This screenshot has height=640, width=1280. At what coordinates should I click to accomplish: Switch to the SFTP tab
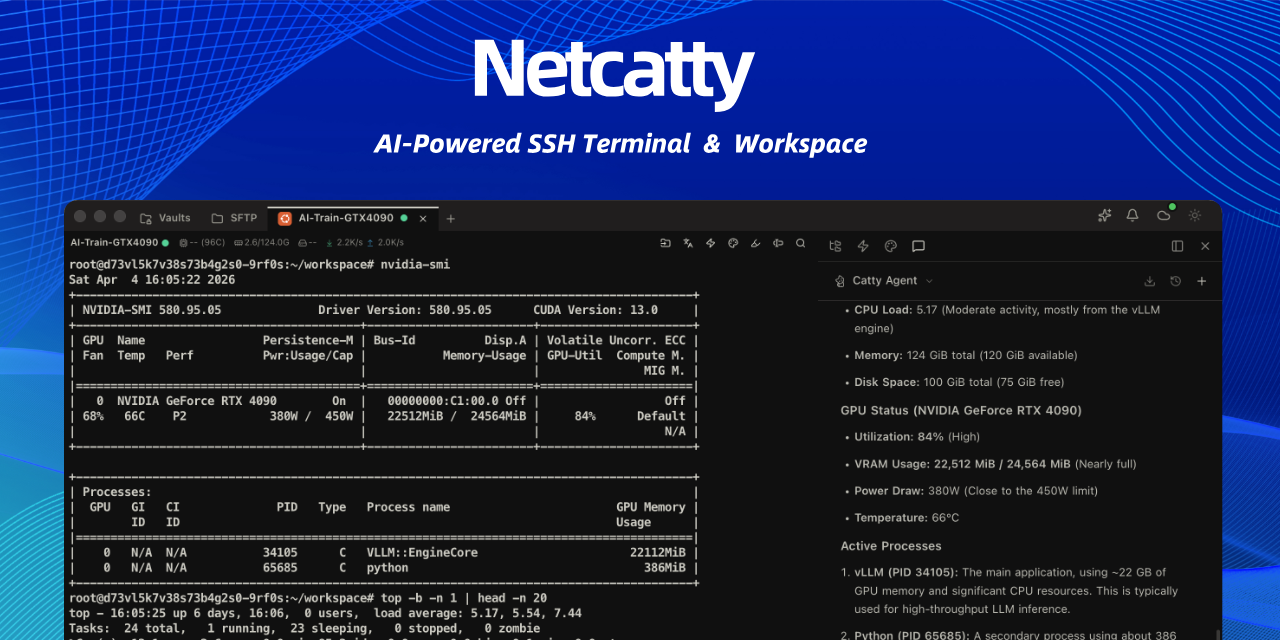234,218
